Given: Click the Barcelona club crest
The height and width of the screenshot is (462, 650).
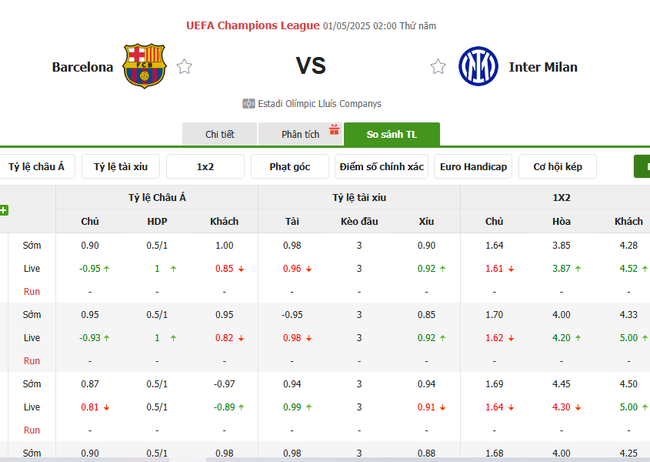Looking at the screenshot, I should [143, 66].
